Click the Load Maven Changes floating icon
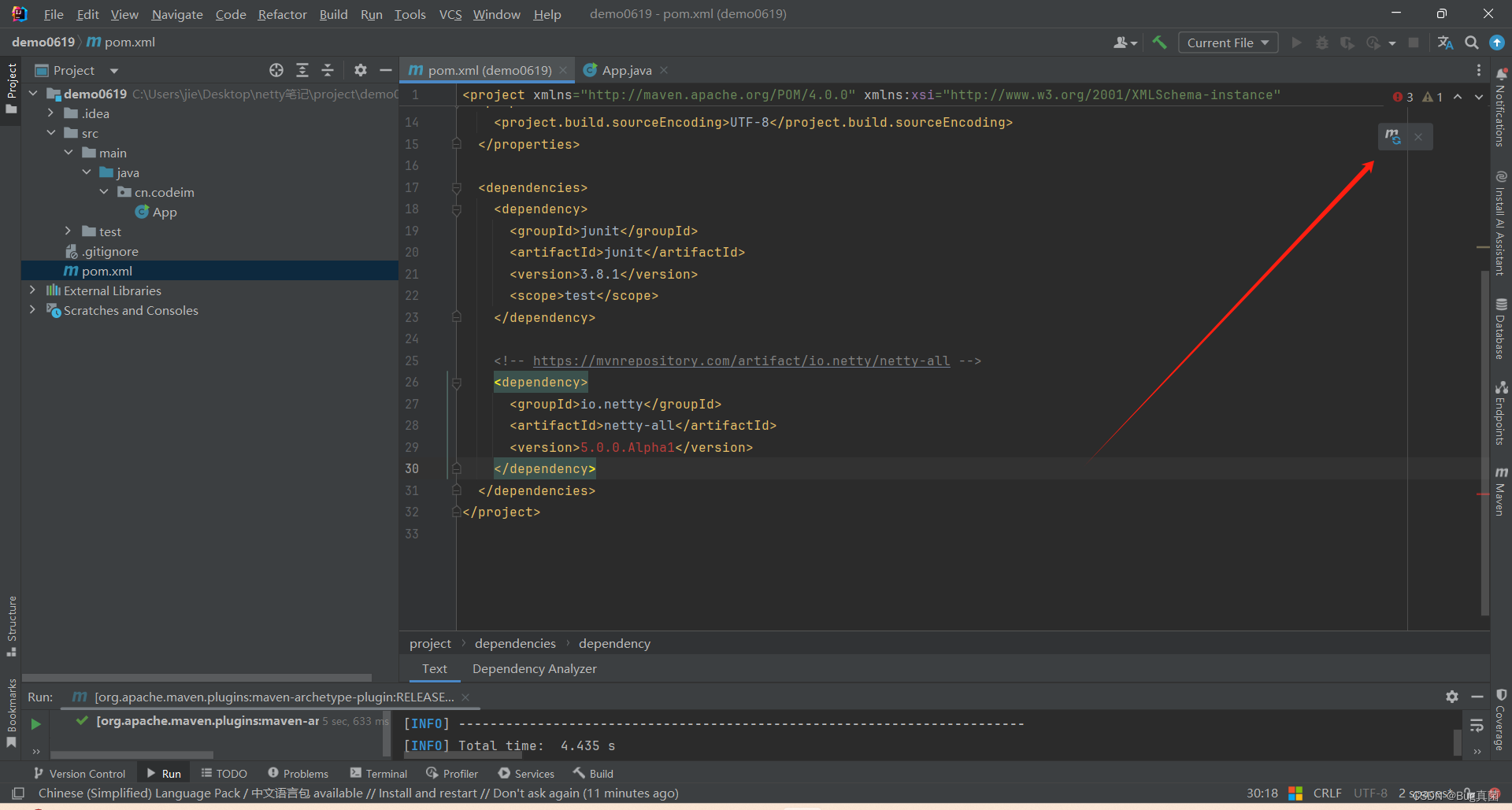This screenshot has height=810, width=1512. click(x=1393, y=137)
